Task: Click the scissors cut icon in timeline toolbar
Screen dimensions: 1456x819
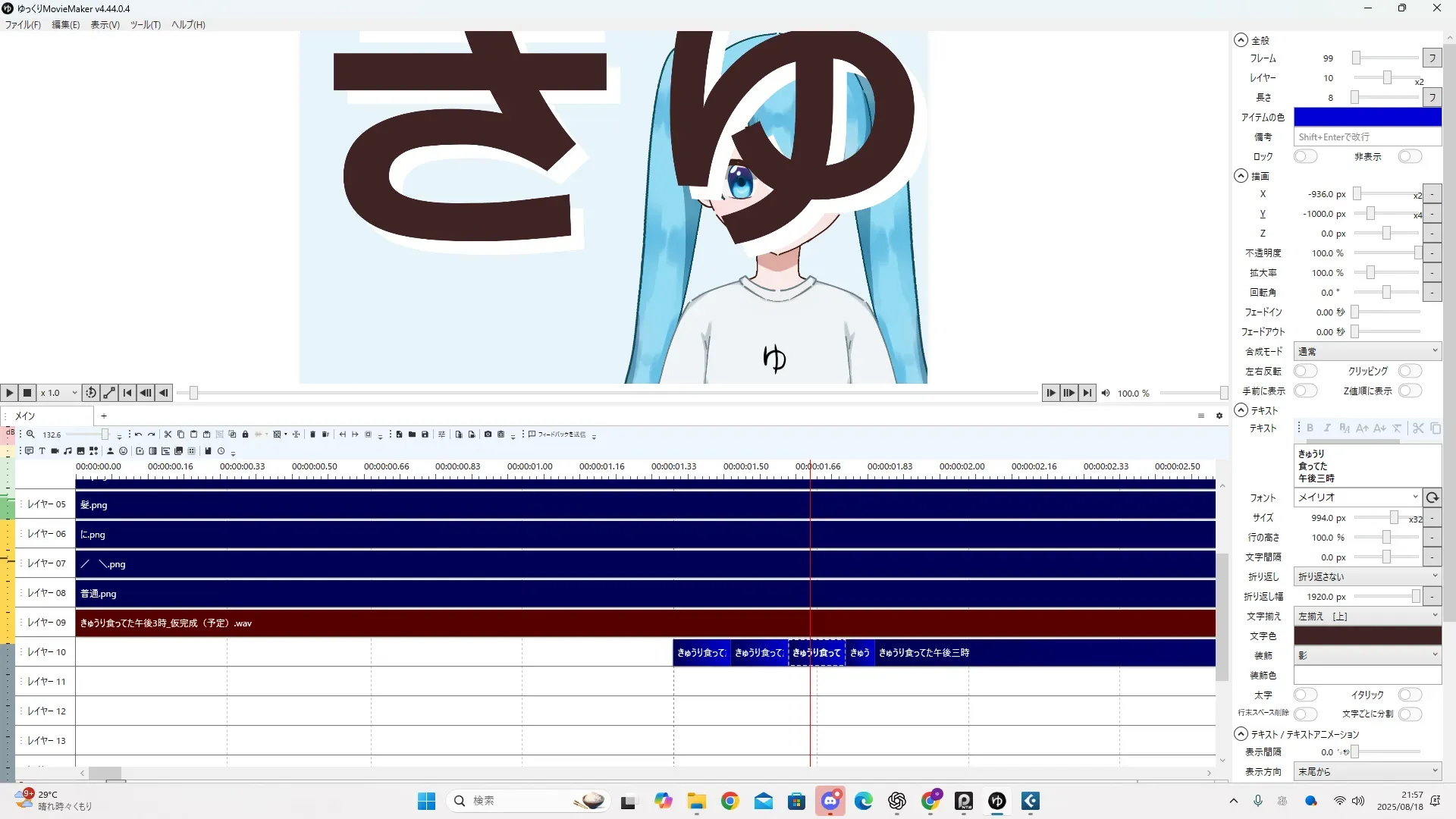Action: tap(168, 435)
